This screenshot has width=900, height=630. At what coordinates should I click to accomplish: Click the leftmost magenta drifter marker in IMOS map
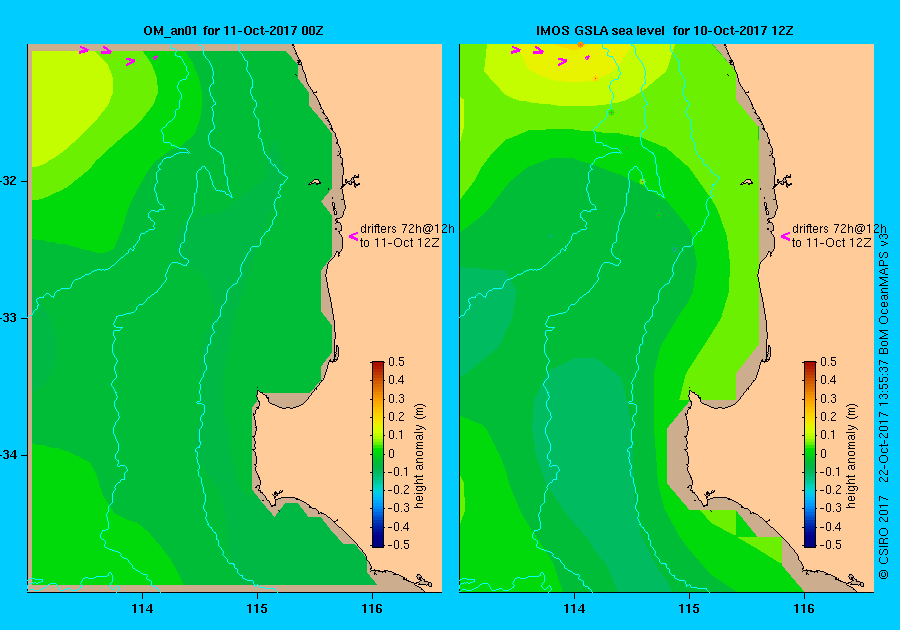515,50
